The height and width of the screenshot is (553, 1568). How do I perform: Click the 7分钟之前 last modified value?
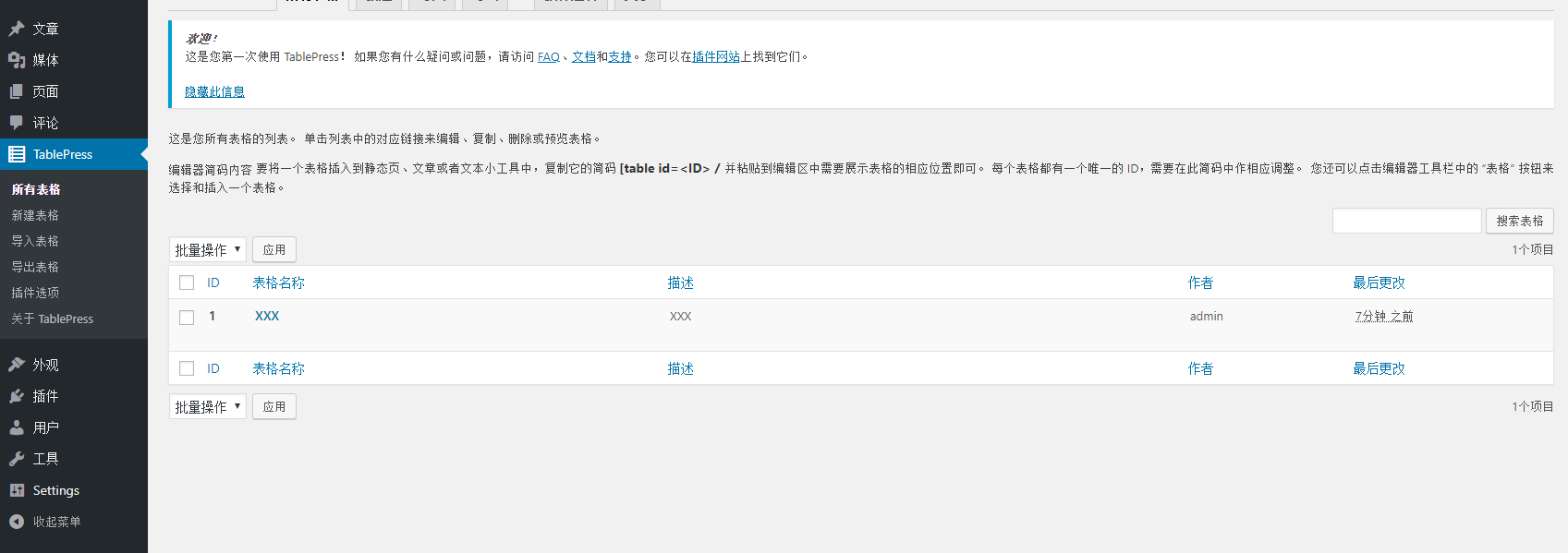tap(1384, 316)
